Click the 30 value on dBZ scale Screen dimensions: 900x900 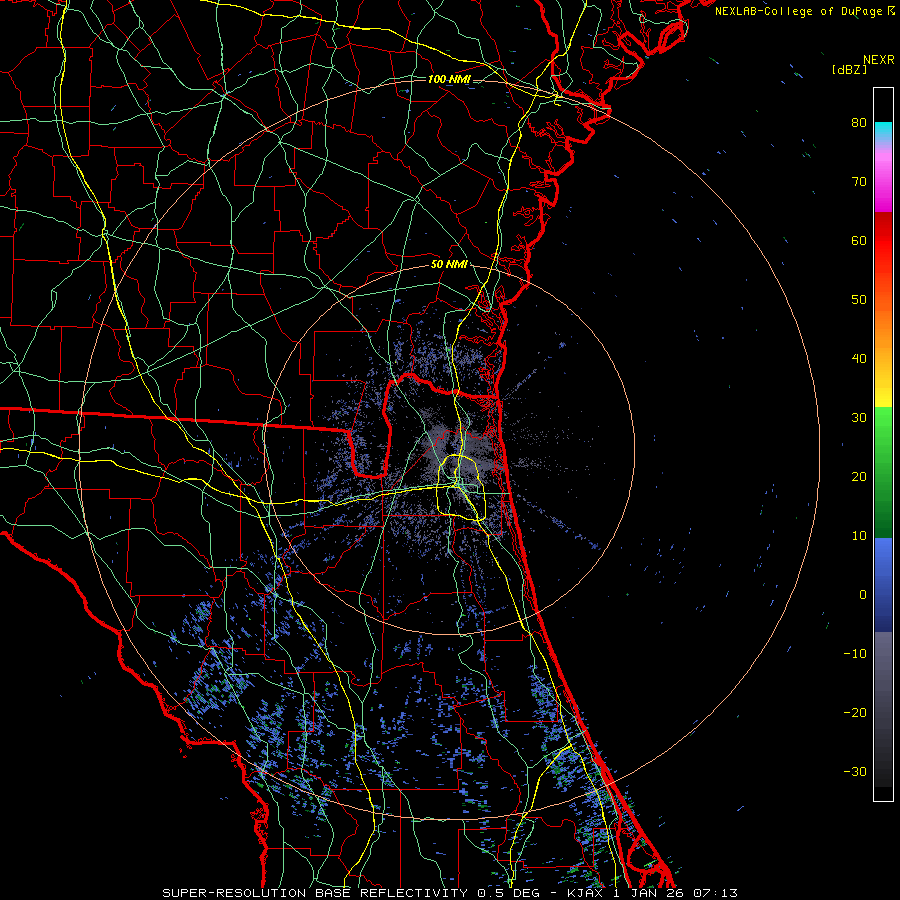point(859,418)
